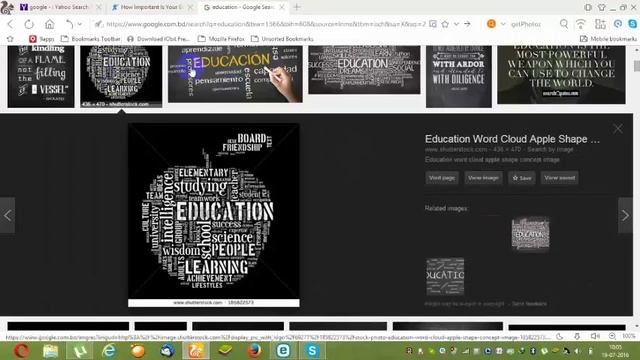
Task: Open the Mozilla Firefox bookmarks folder
Action: coord(221,39)
